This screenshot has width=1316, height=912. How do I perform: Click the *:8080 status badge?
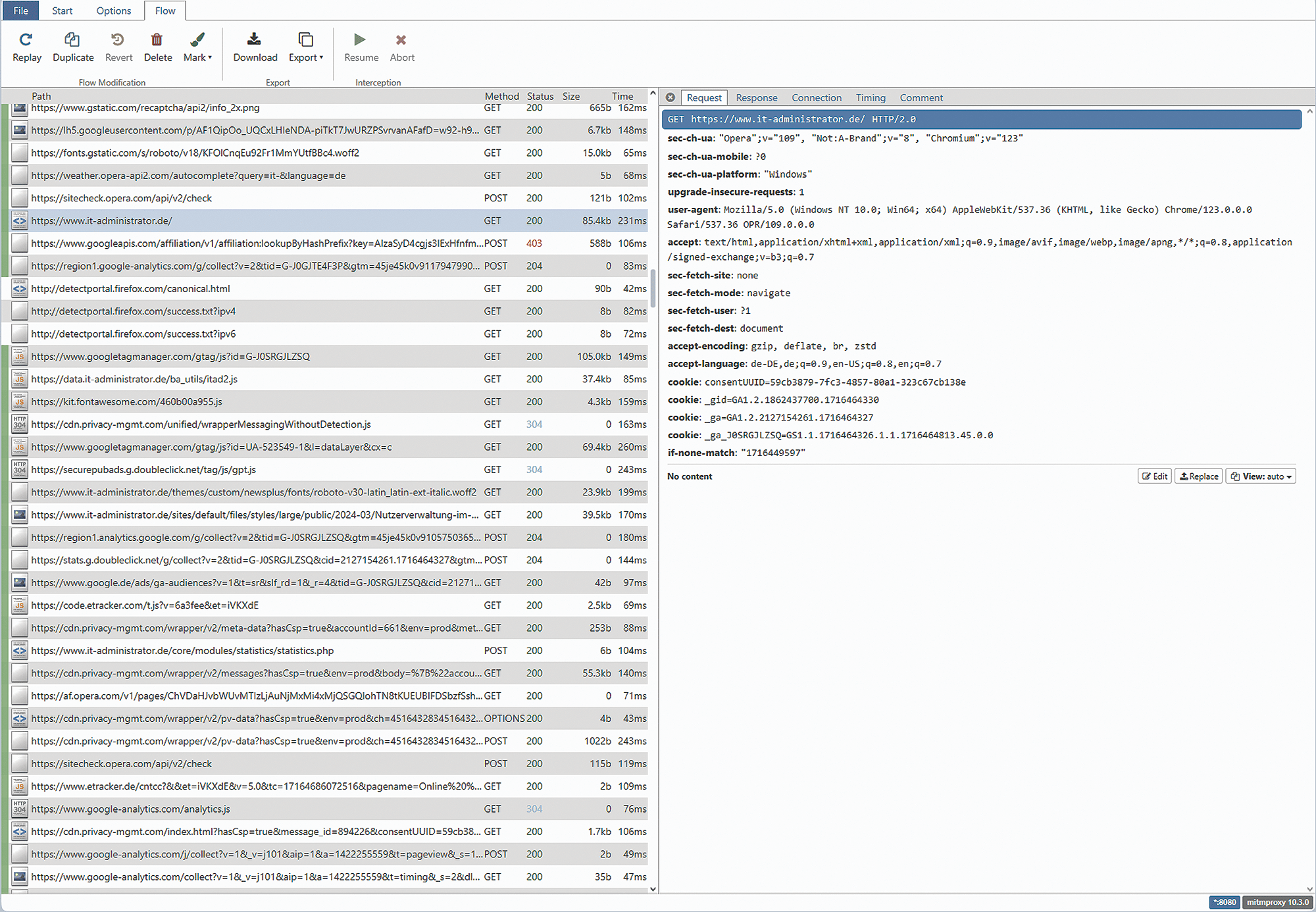click(1225, 902)
